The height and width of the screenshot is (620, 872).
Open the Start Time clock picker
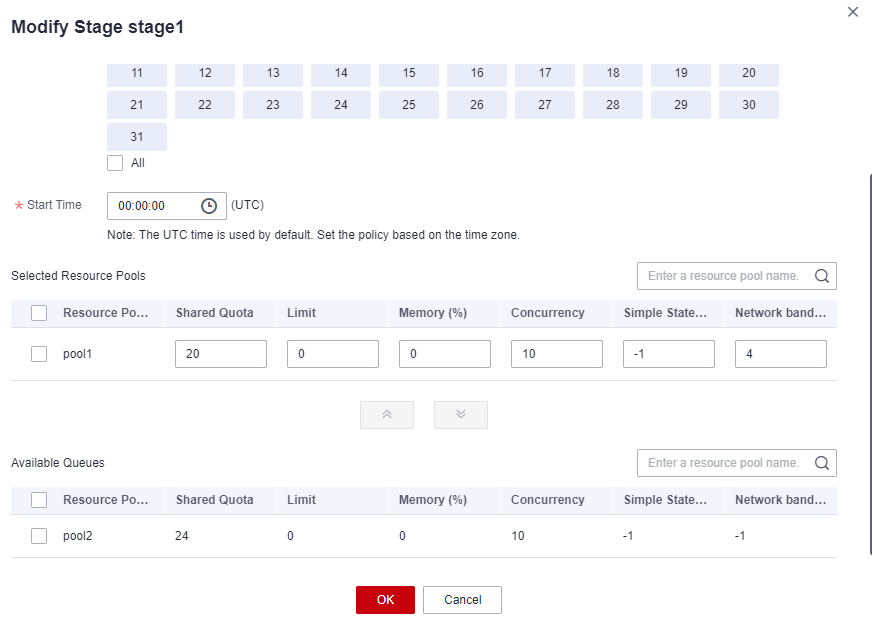coord(209,206)
